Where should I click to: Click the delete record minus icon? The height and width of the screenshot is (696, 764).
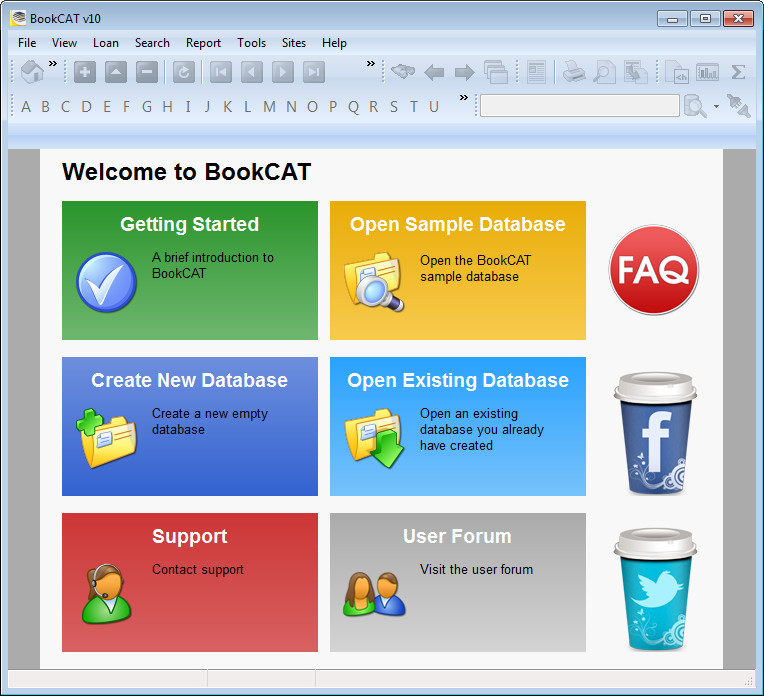(146, 72)
